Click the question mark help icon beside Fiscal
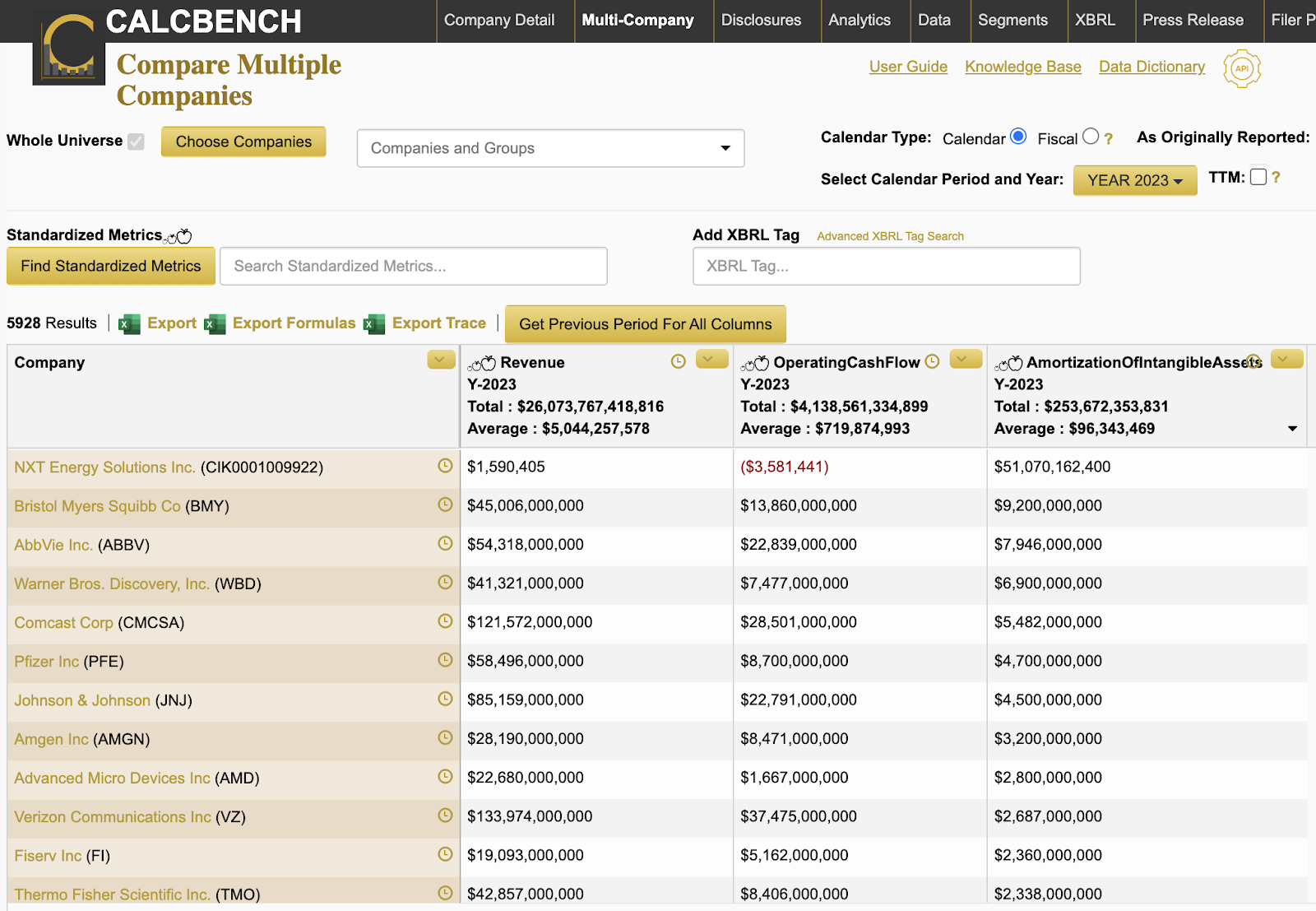Viewport: 1316px width, 911px height. point(1108,139)
